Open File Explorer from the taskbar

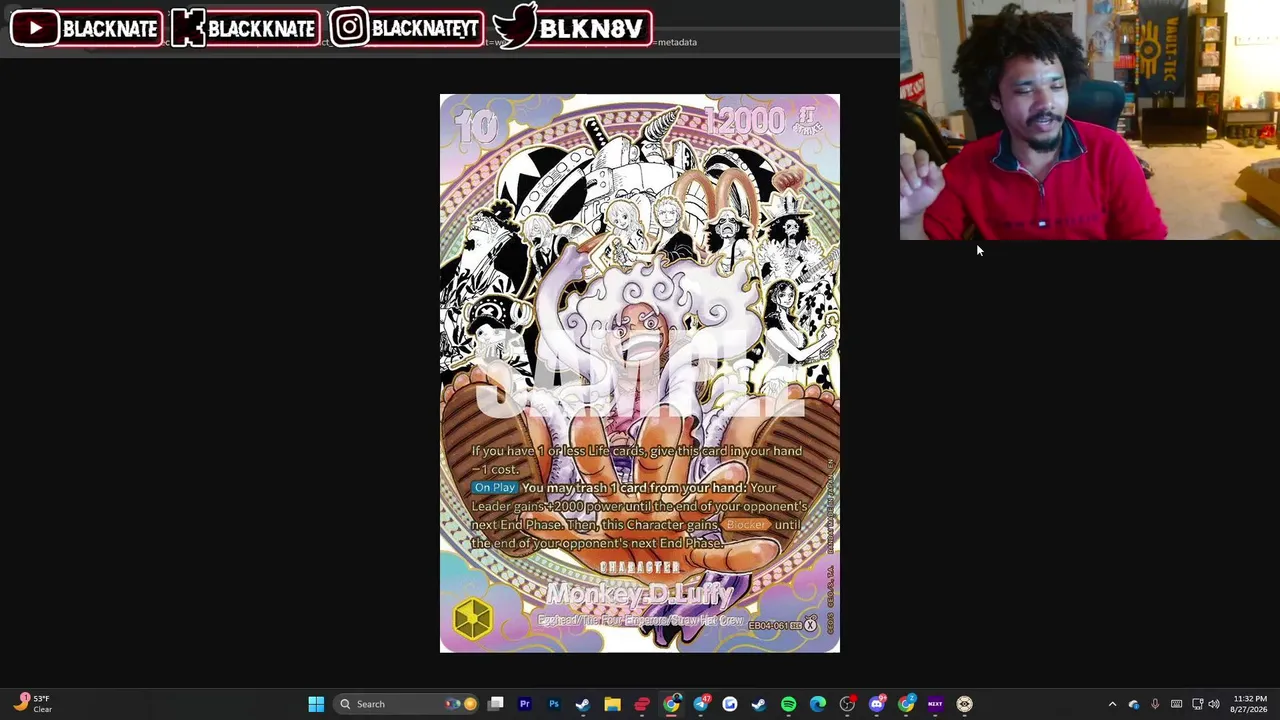point(612,704)
